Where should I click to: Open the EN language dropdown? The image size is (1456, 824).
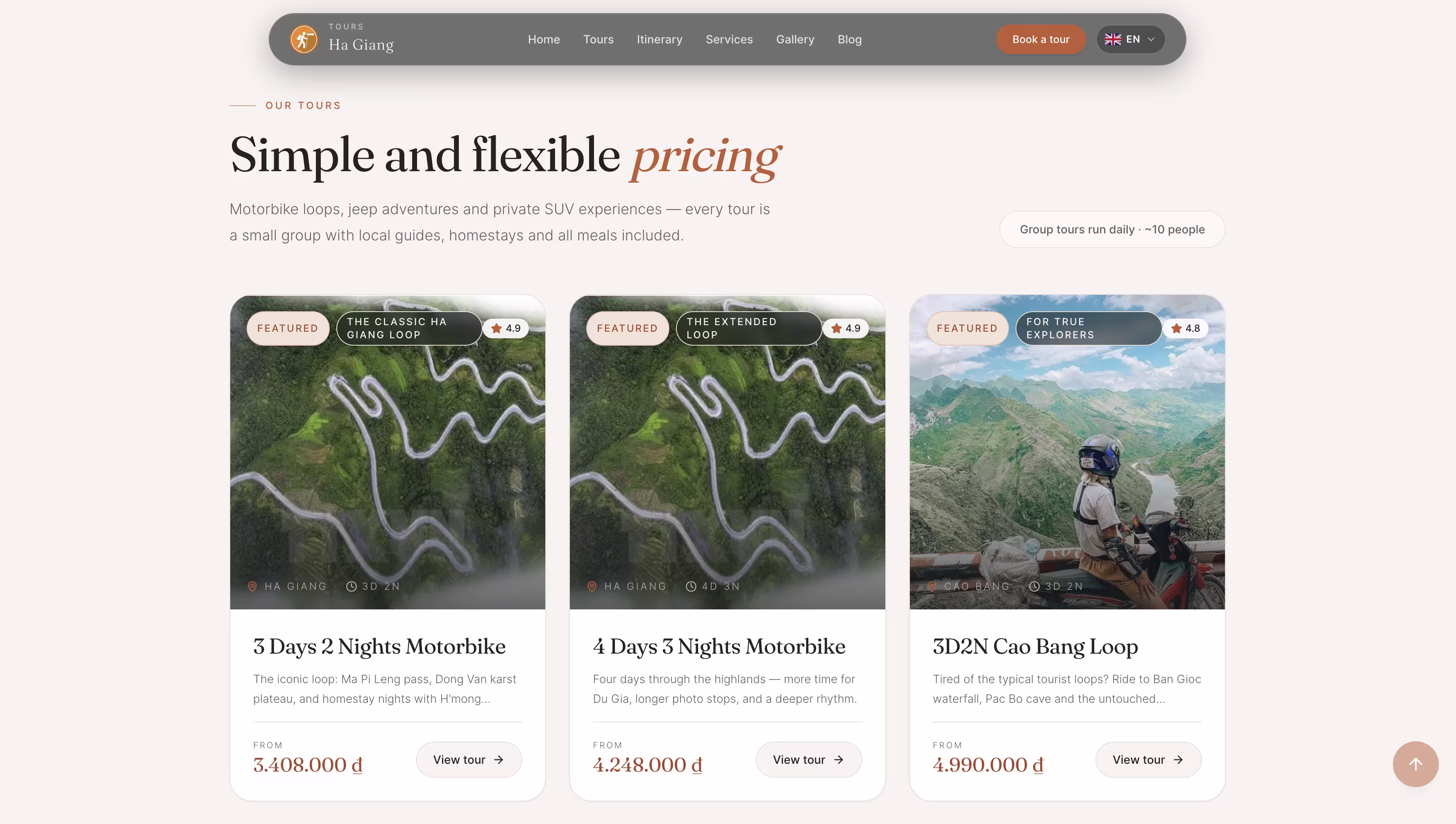1130,40
